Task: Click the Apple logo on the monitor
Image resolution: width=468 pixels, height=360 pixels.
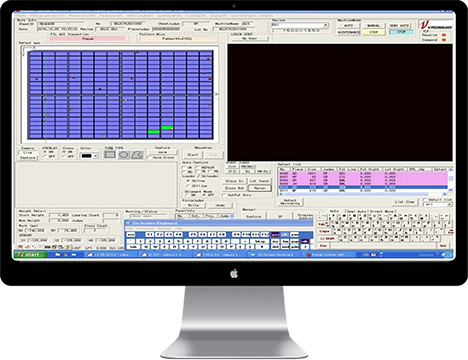Action: [x=234, y=274]
